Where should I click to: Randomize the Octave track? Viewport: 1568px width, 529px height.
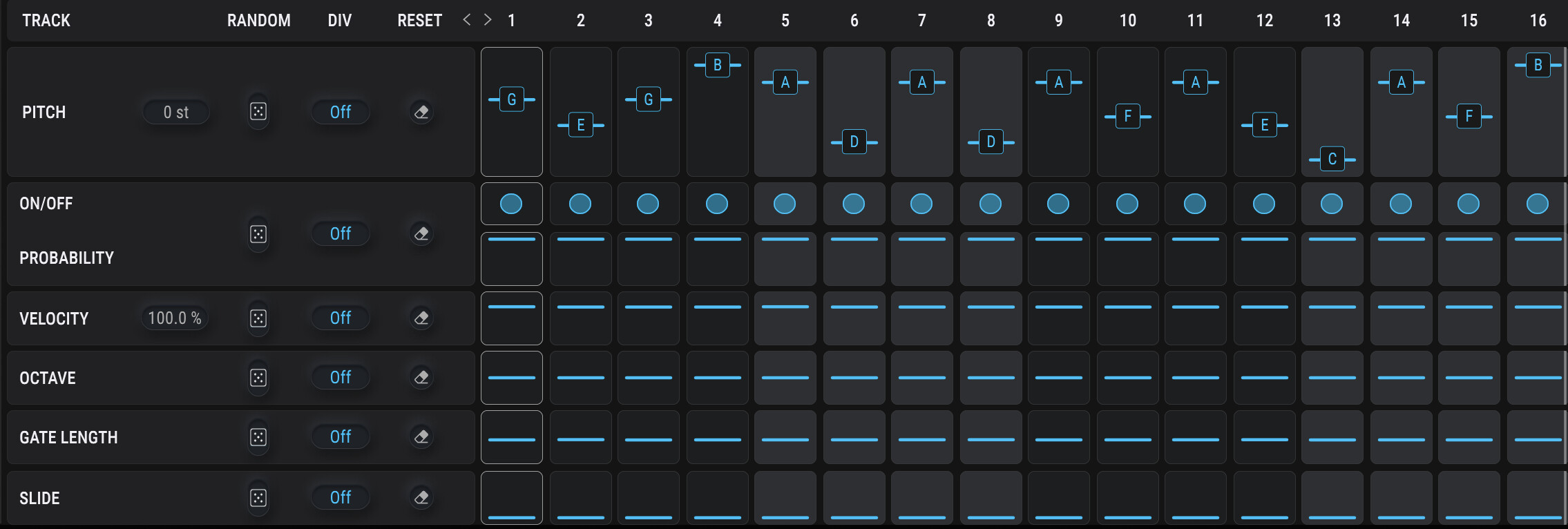pos(258,378)
